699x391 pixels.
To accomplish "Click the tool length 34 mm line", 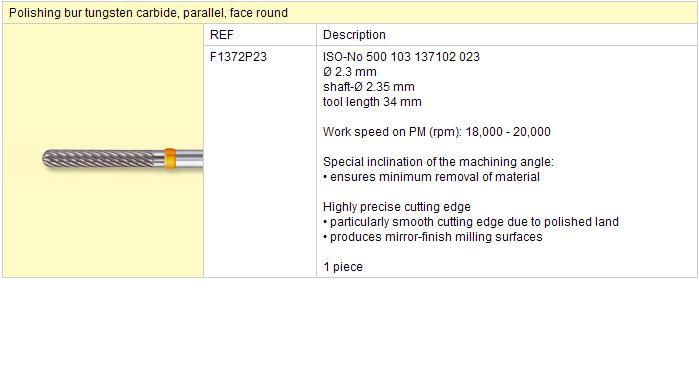I will (372, 102).
